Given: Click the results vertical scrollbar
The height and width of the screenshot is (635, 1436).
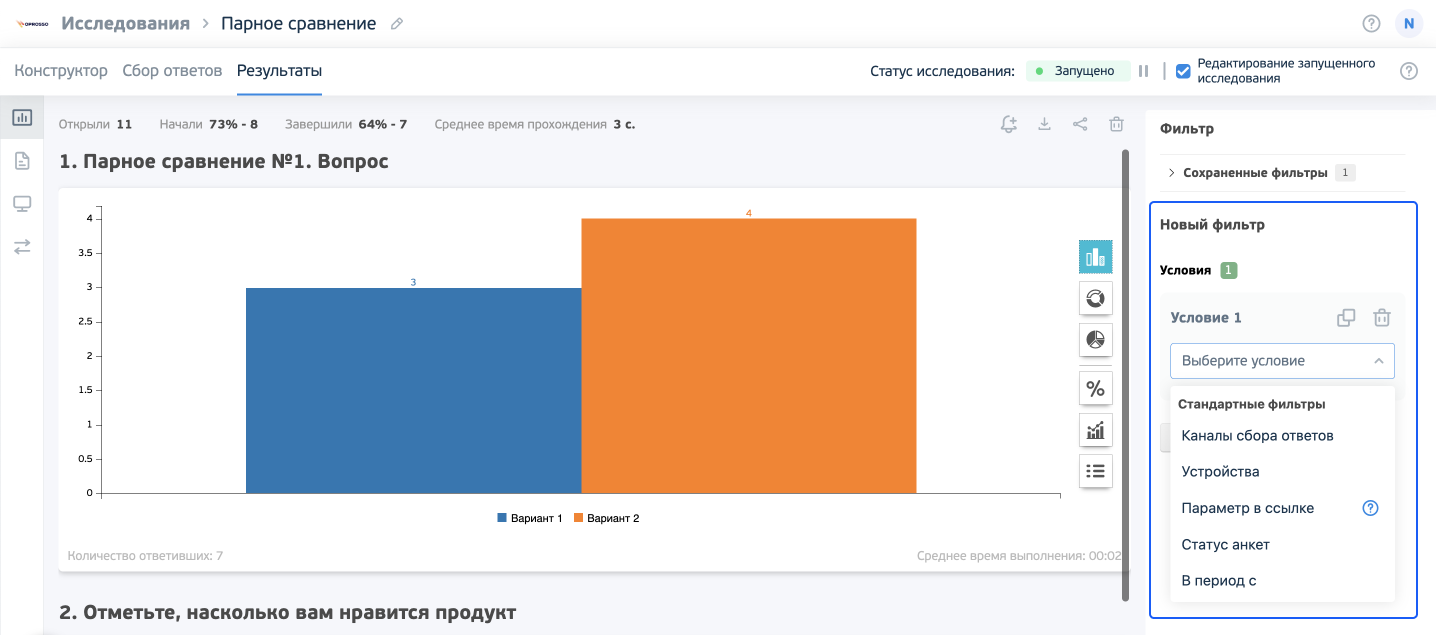Looking at the screenshot, I should pyautogui.click(x=1126, y=375).
